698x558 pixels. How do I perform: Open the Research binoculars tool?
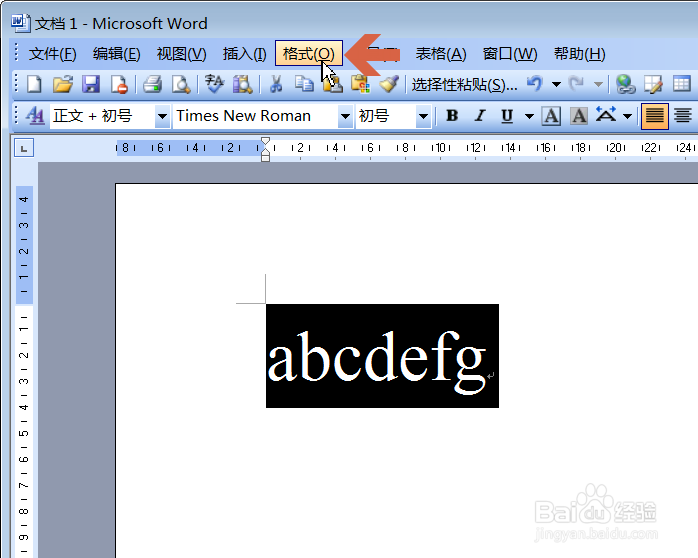pos(243,84)
